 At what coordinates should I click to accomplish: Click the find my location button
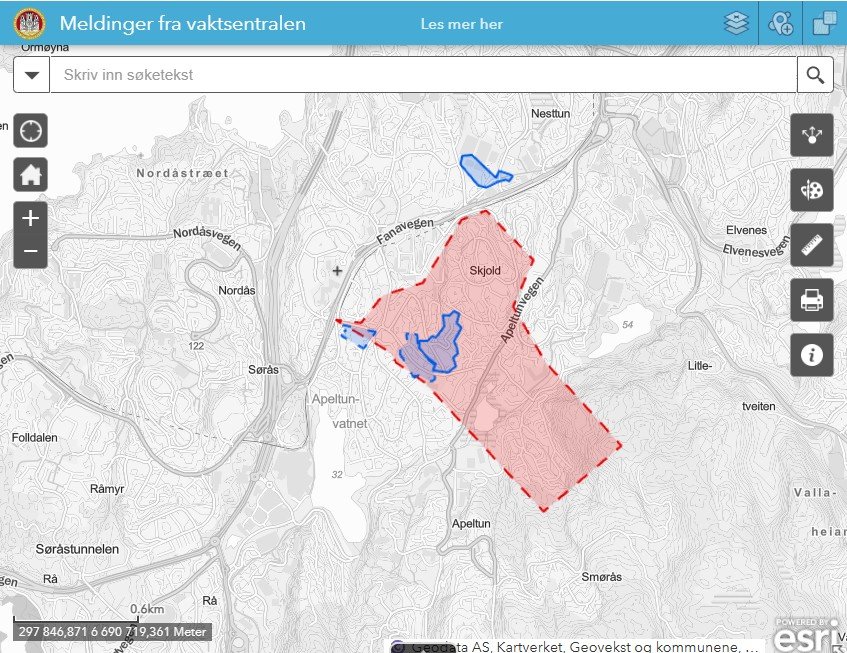31,130
